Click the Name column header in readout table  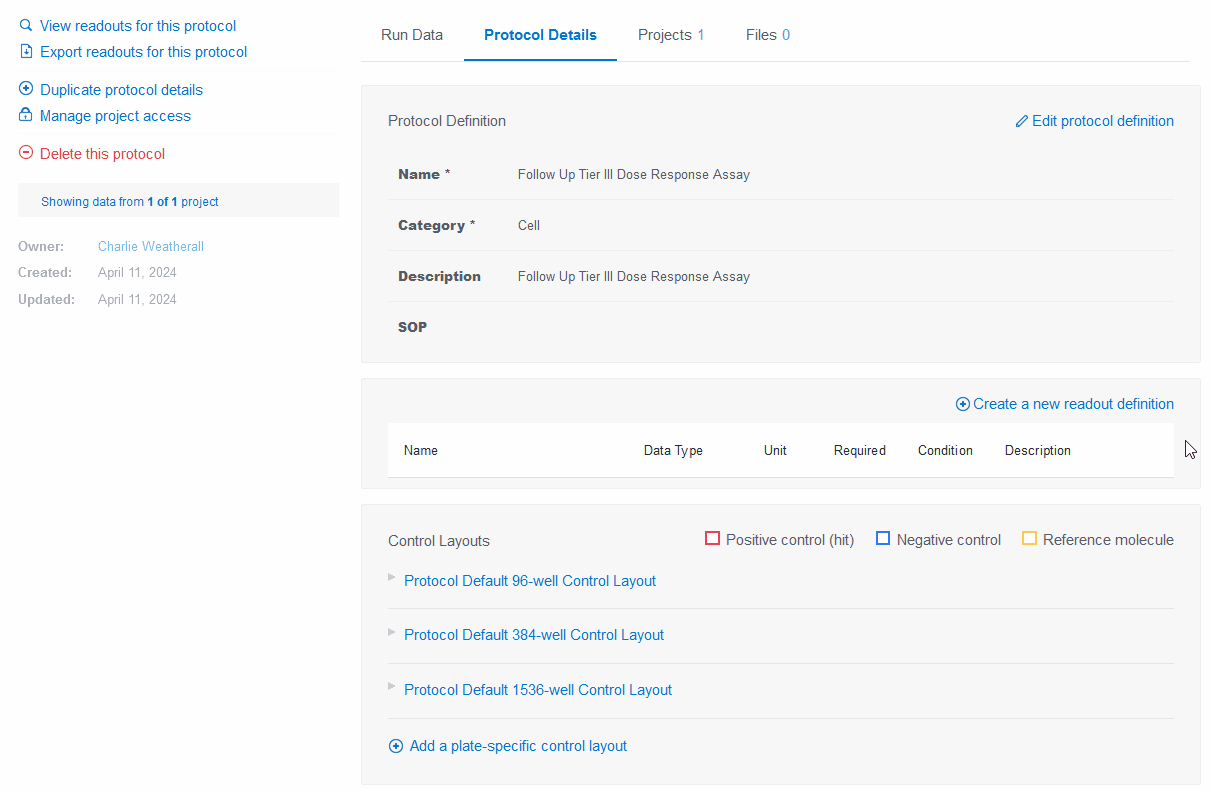(x=421, y=451)
